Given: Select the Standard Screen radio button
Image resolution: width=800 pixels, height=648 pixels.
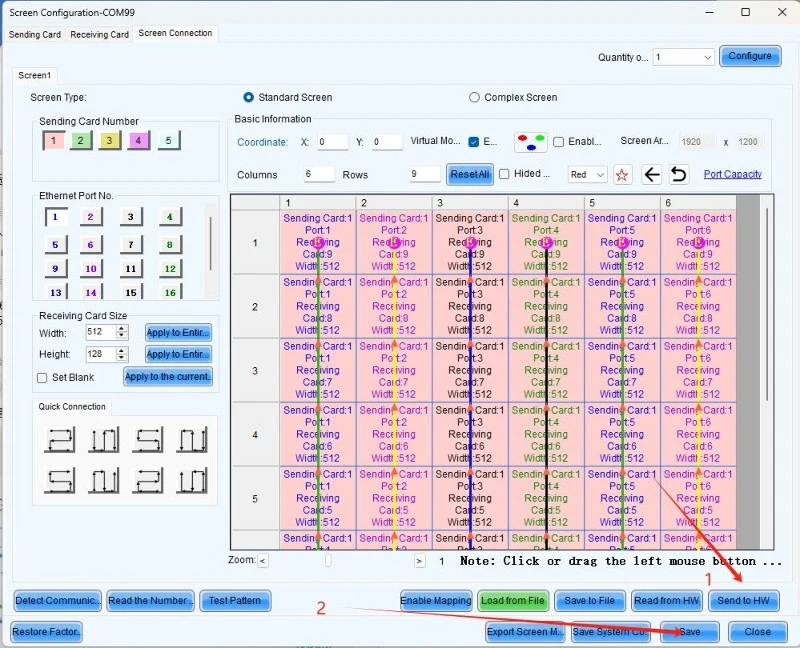Looking at the screenshot, I should 248,97.
